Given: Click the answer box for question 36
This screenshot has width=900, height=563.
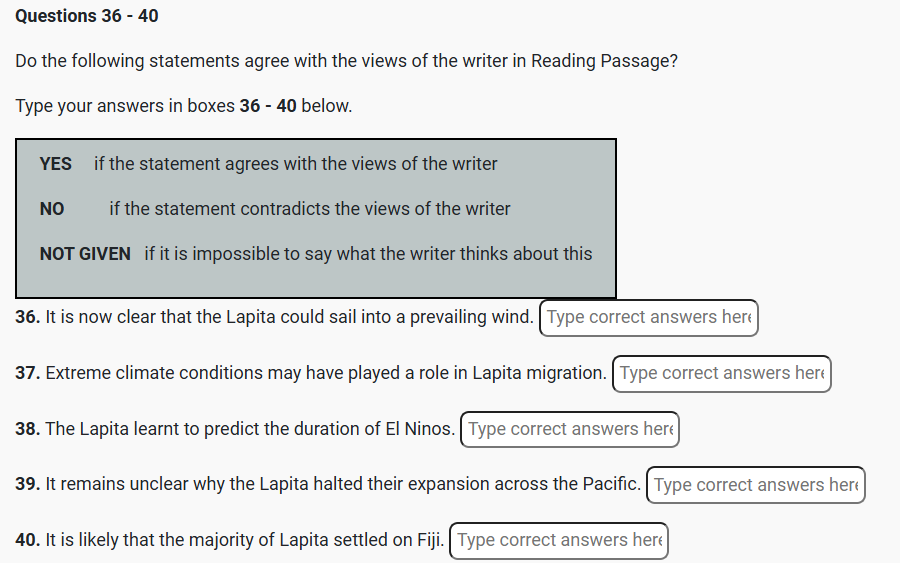Looking at the screenshot, I should coord(648,317).
